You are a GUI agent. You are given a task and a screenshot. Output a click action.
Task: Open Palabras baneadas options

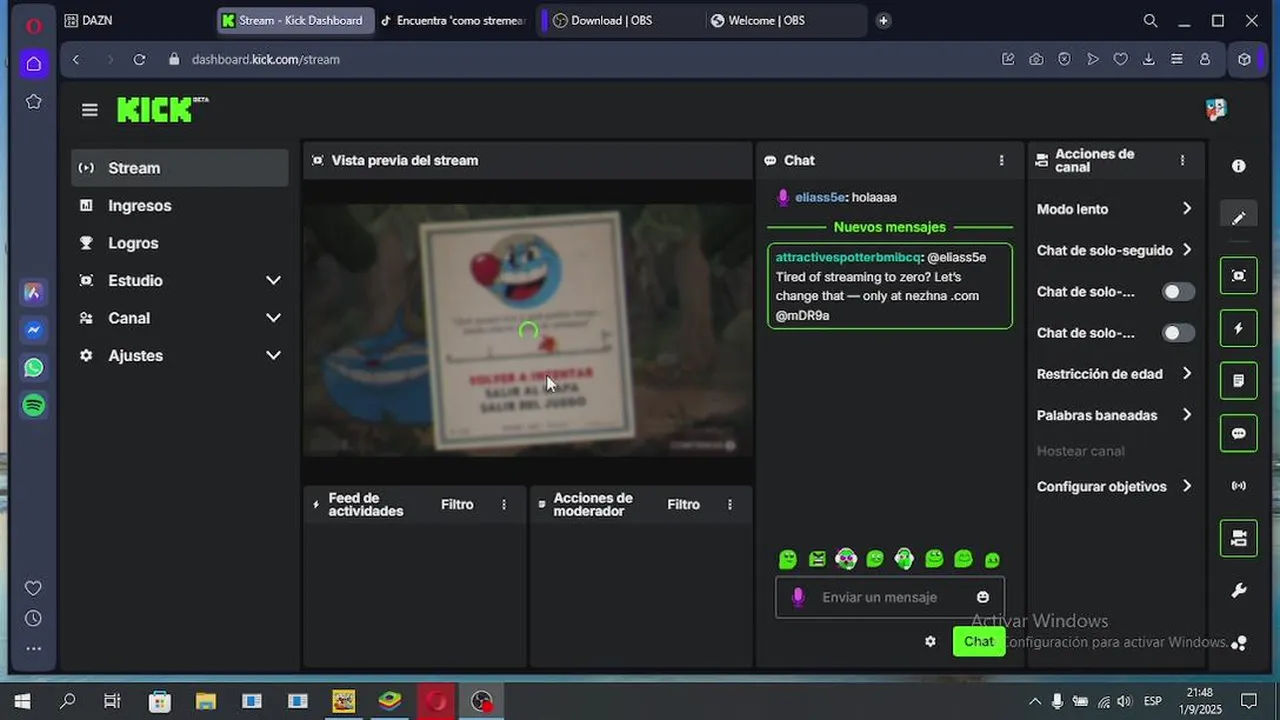[1114, 415]
